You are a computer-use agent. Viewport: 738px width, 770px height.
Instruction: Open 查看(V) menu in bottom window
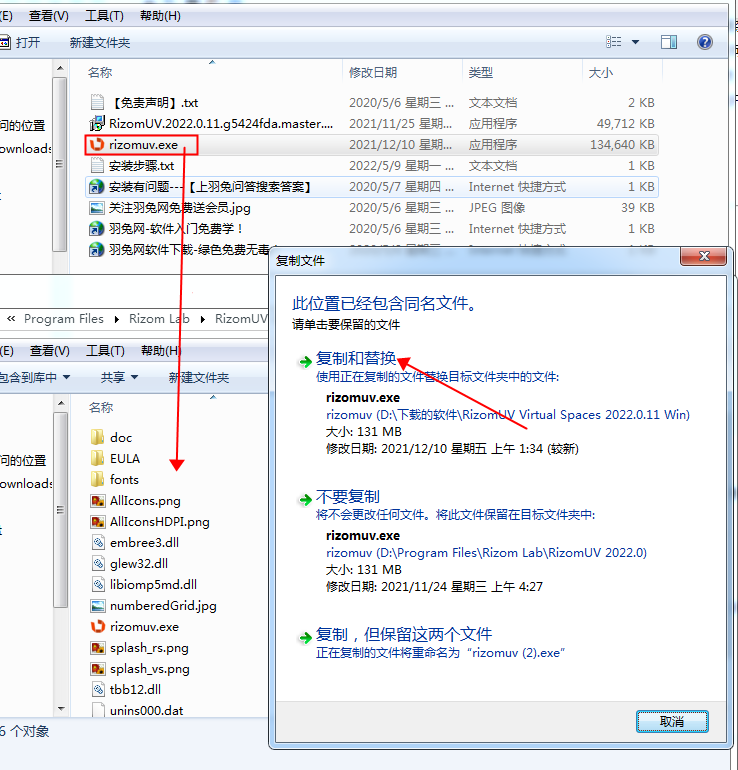pos(50,351)
